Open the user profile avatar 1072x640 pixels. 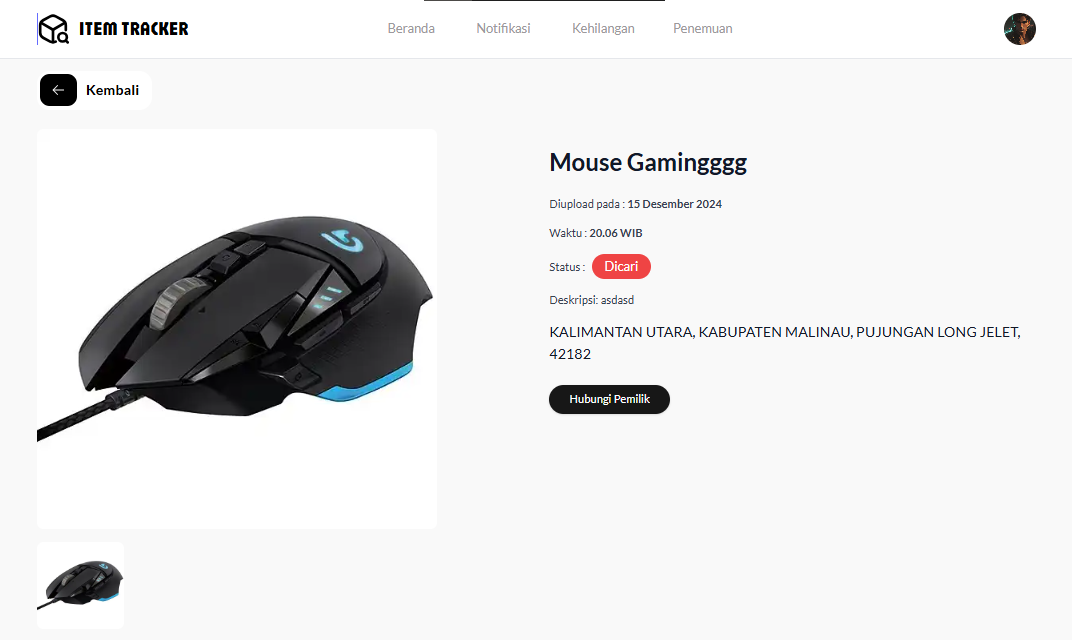coord(1019,29)
